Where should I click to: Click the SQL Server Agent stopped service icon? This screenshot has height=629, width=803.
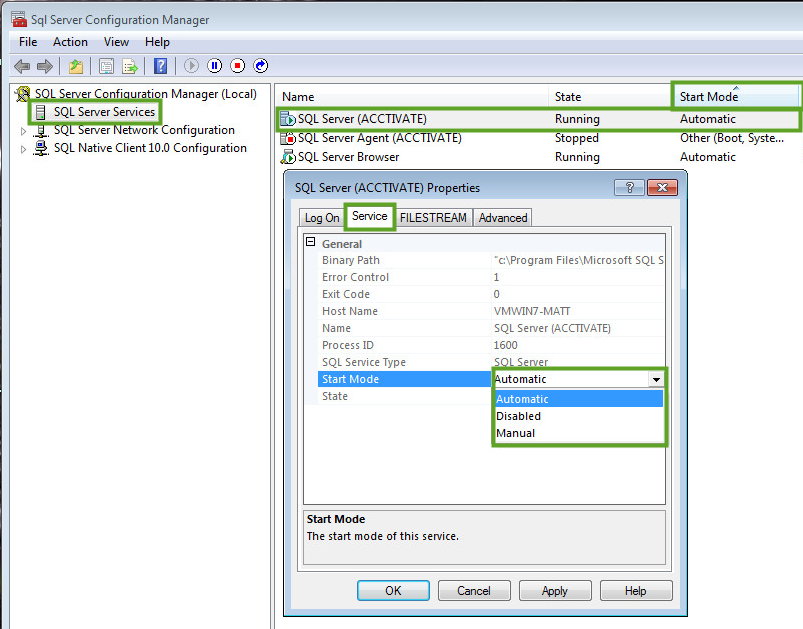tap(288, 138)
